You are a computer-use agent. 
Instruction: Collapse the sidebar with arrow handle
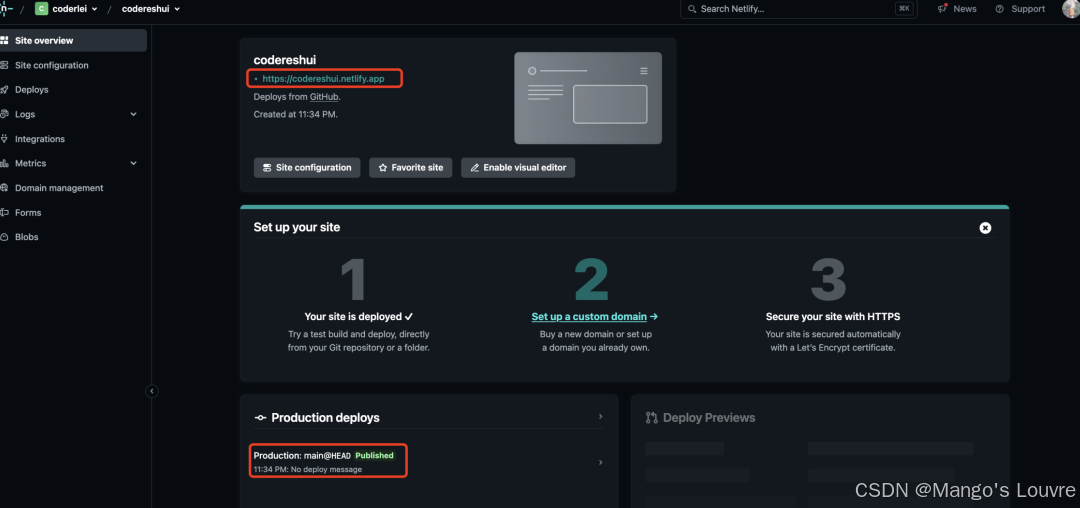point(152,391)
